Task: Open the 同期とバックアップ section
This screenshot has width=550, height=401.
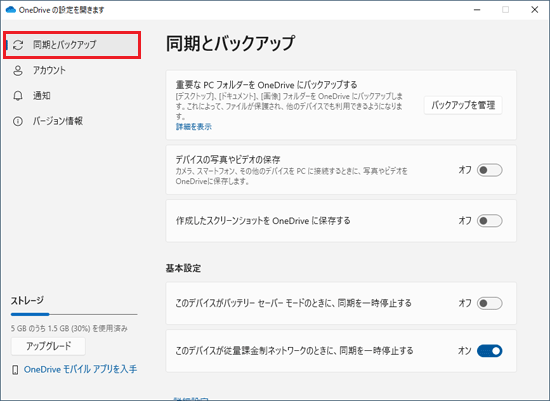Action: pos(72,45)
